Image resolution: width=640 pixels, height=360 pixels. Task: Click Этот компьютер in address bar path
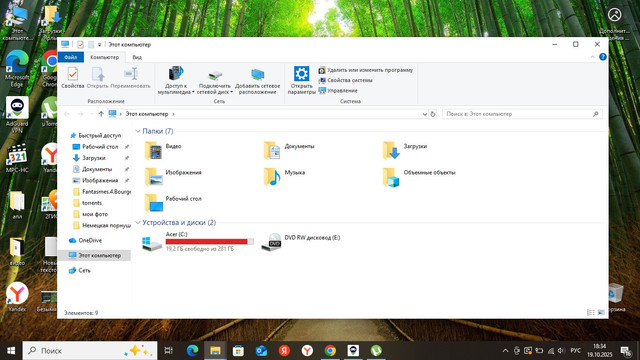(147, 114)
